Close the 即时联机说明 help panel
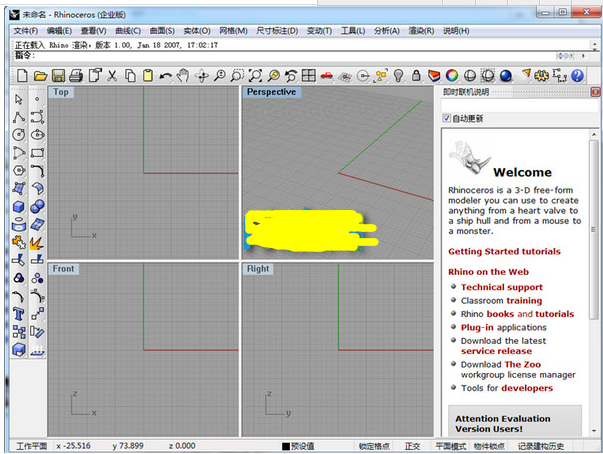Image resolution: width=603 pixels, height=454 pixels. (595, 91)
